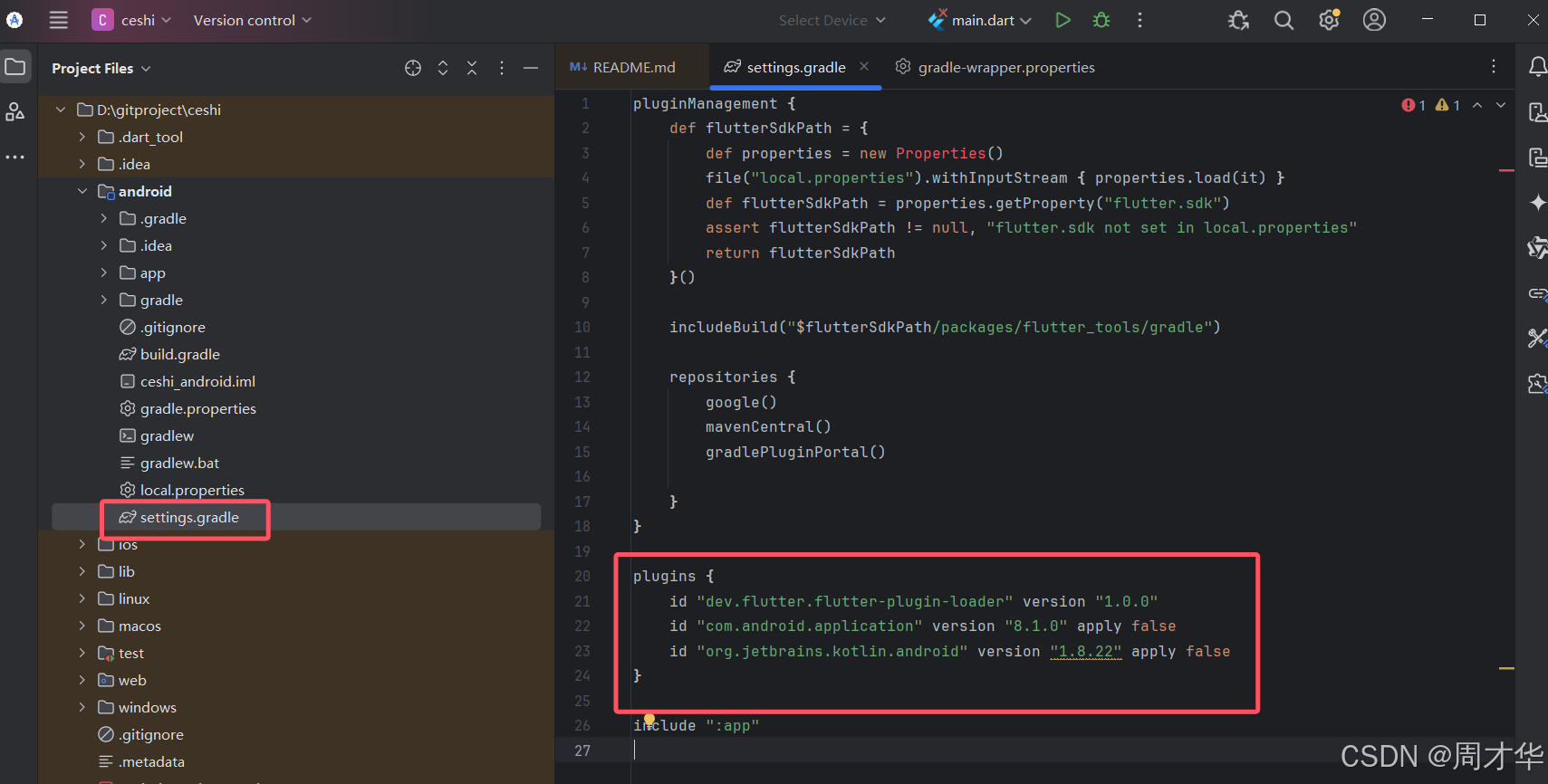Close the settings.gradle tab
Image resolution: width=1548 pixels, height=784 pixels.
point(864,66)
